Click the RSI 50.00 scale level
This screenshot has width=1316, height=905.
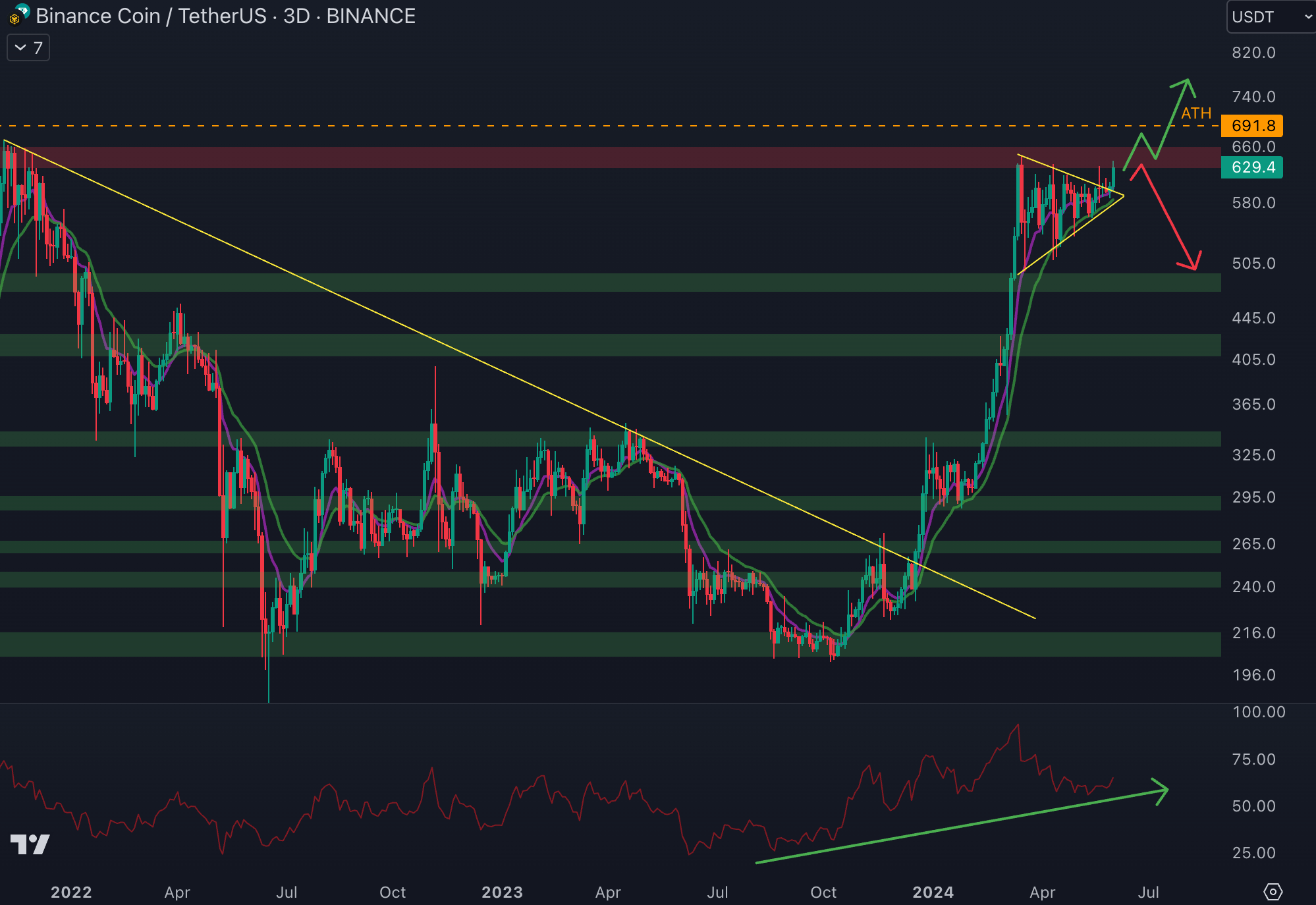coord(1253,806)
